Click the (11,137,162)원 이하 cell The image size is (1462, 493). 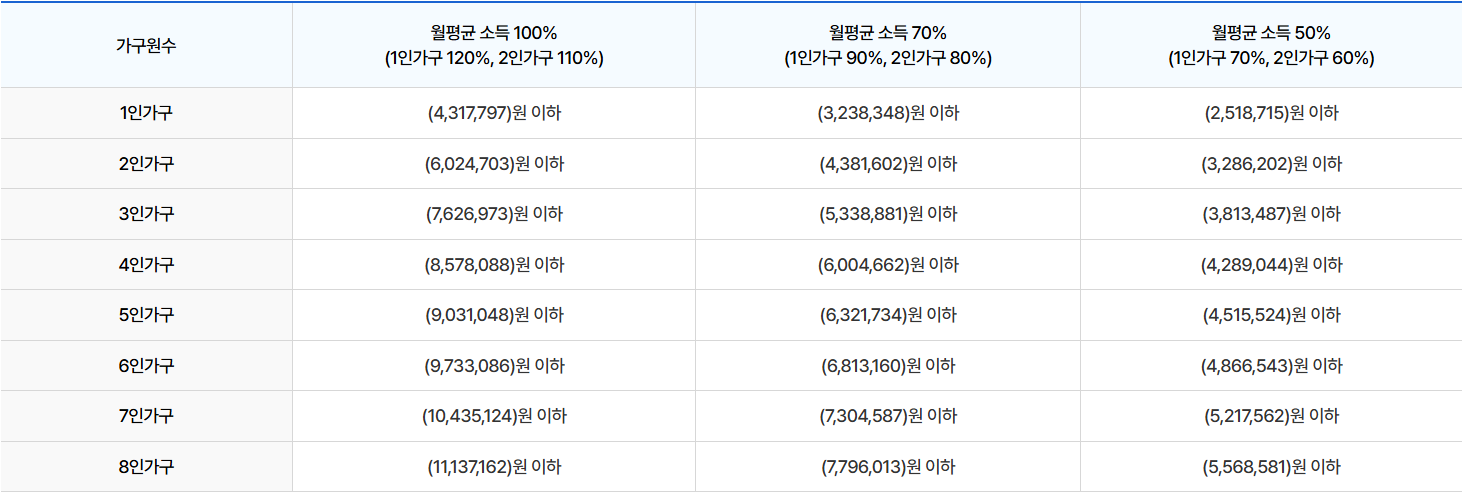click(494, 467)
